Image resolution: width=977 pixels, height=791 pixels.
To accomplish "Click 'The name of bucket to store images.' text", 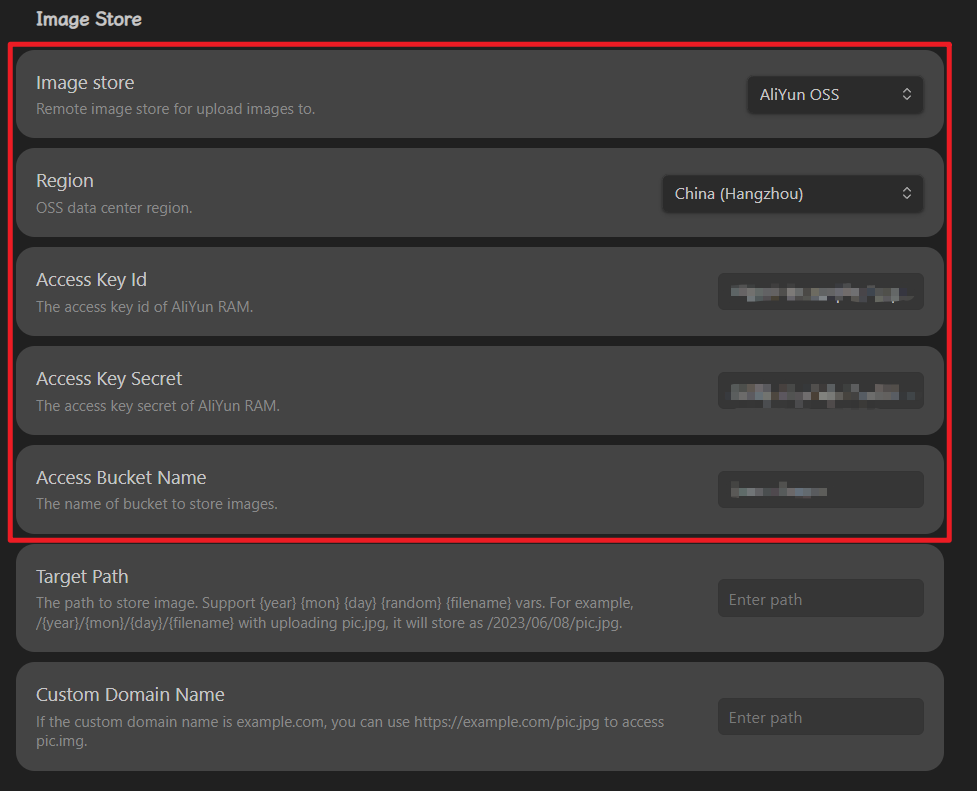I will pos(157,504).
